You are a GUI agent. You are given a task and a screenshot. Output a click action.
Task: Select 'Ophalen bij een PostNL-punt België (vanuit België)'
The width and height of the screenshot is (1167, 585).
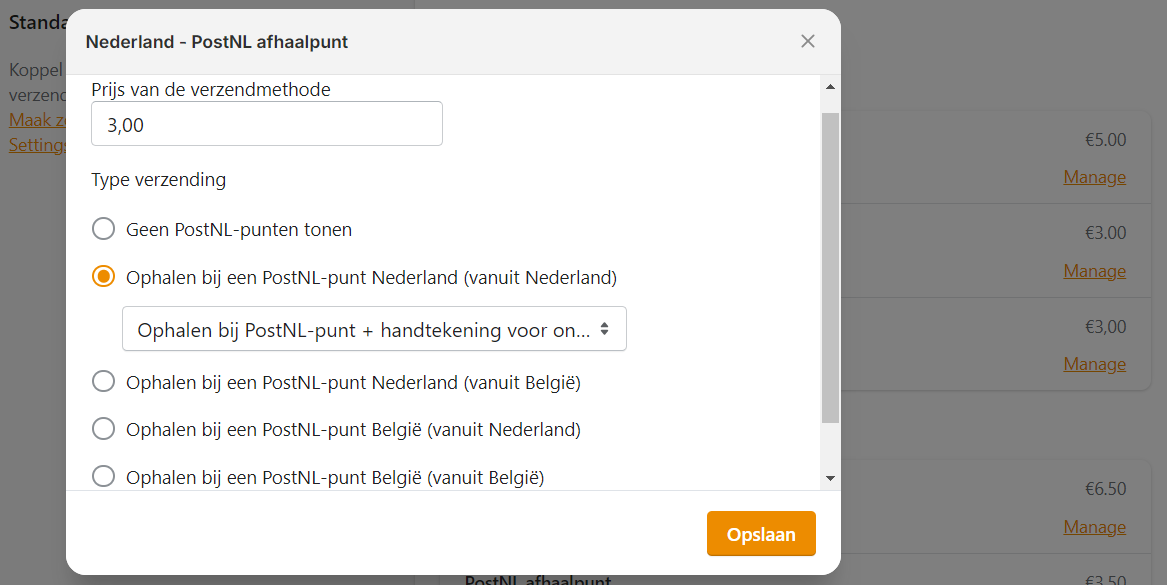103,476
